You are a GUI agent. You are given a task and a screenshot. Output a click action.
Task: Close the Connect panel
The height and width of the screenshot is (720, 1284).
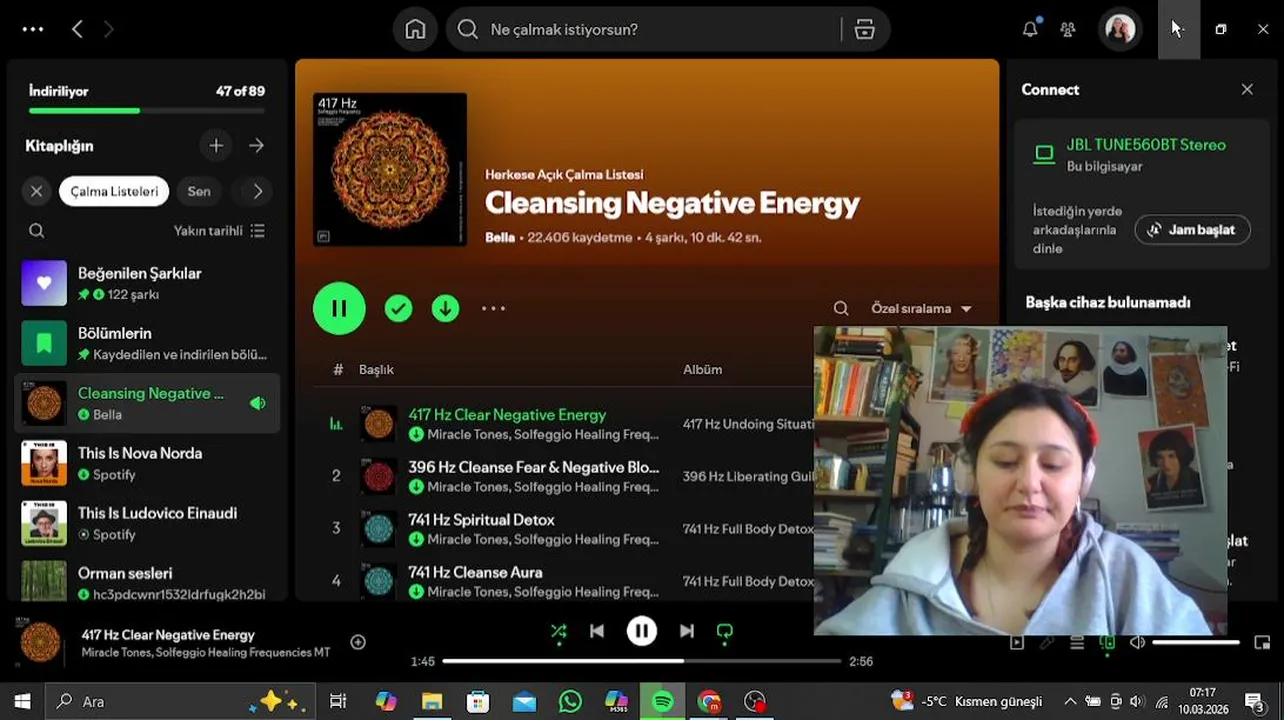1247,89
